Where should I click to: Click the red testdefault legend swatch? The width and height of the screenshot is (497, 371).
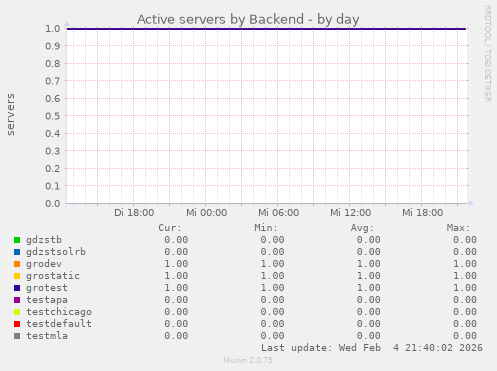(17, 324)
